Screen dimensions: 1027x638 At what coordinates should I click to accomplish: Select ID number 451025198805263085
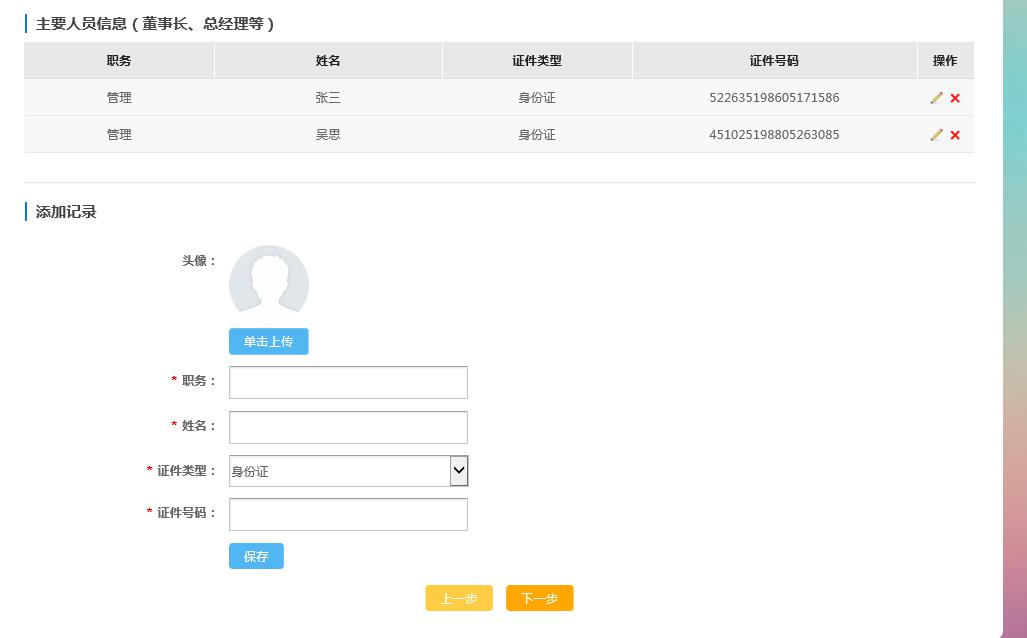point(774,135)
